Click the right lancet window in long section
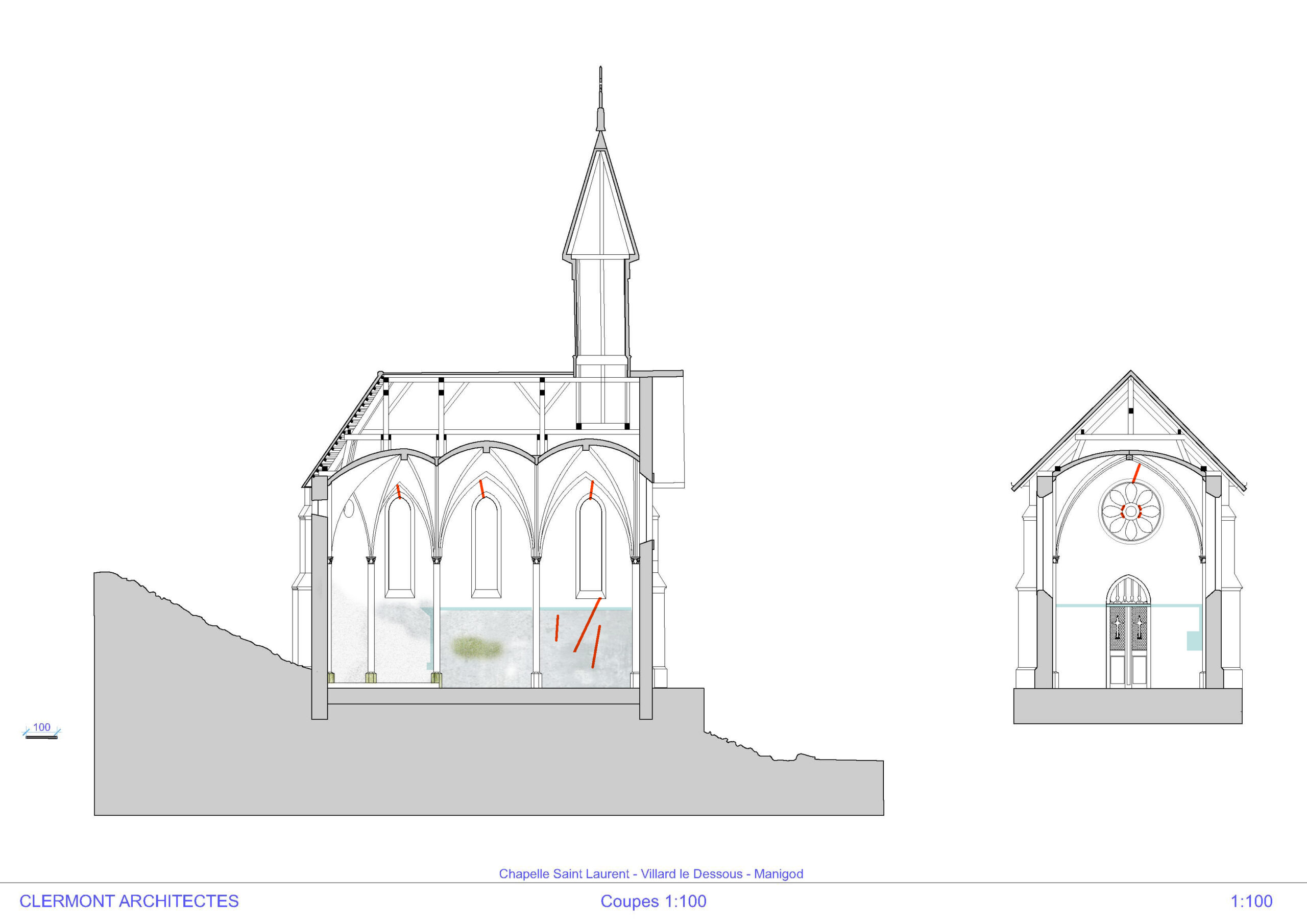The width and height of the screenshot is (1307, 924). 590,547
